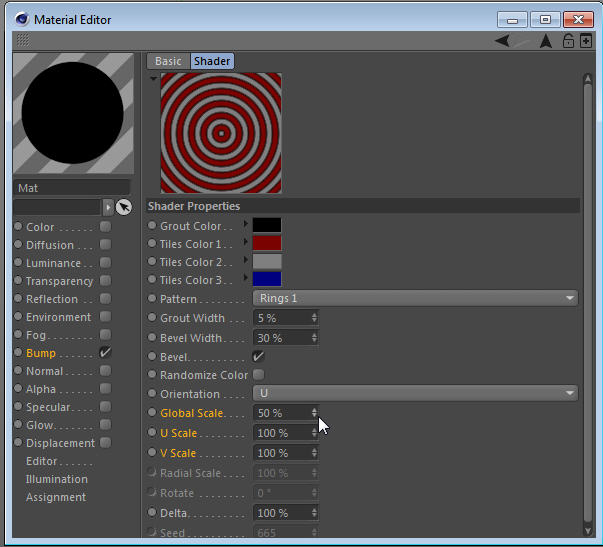Enable the Luminance channel checkbox
Screen dimensions: 603x547
[x=105, y=263]
